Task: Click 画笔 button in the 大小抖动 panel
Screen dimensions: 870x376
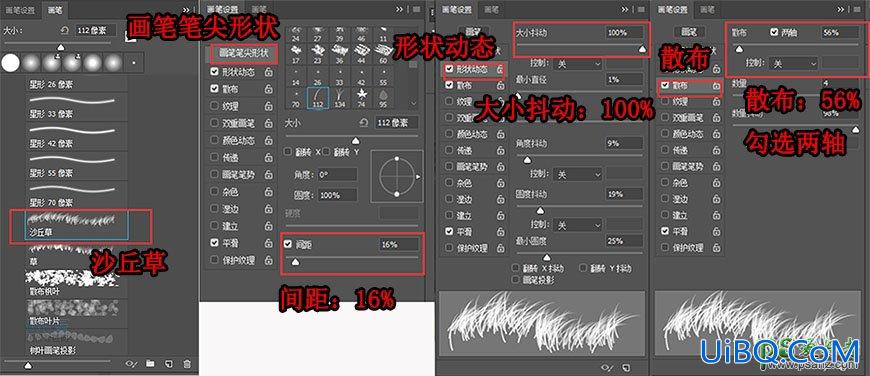Action: point(473,32)
